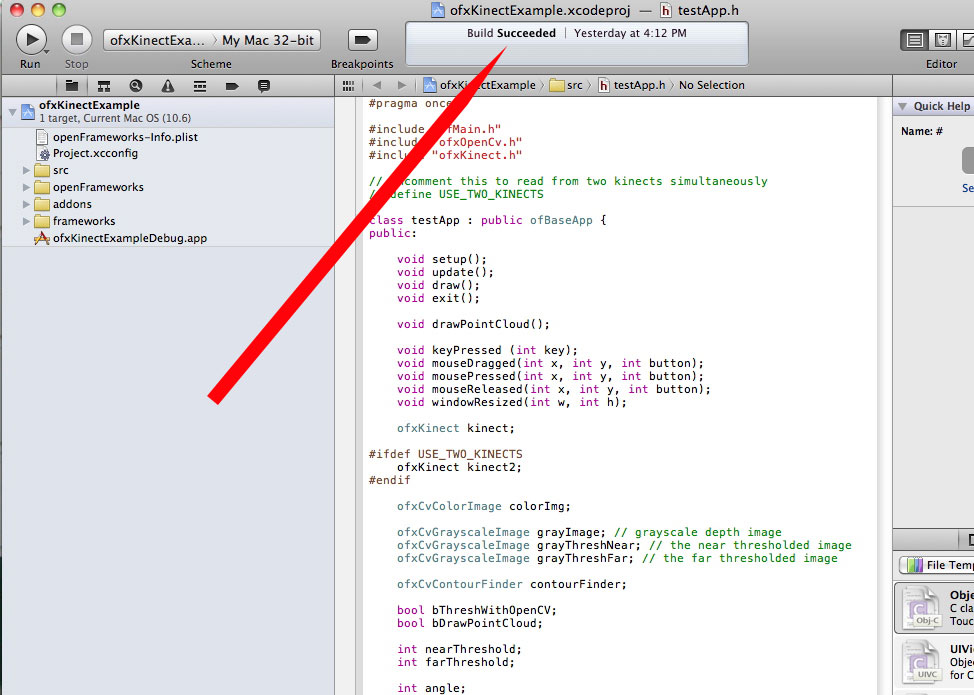Expand the addons folder
Image resolution: width=974 pixels, height=695 pixels.
(x=26, y=204)
